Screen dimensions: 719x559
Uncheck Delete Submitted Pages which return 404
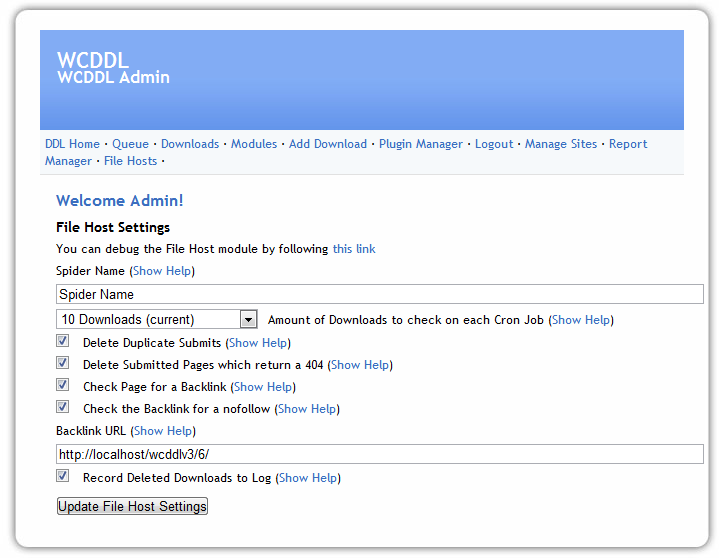(x=63, y=364)
